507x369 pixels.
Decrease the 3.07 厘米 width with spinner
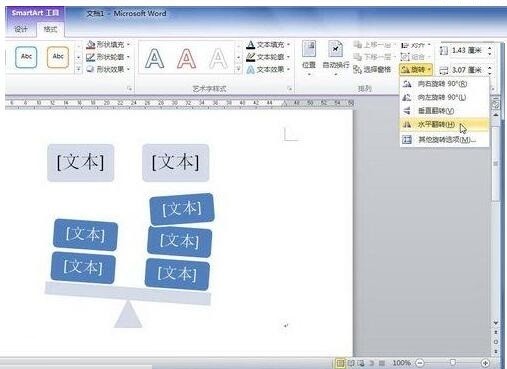click(490, 73)
